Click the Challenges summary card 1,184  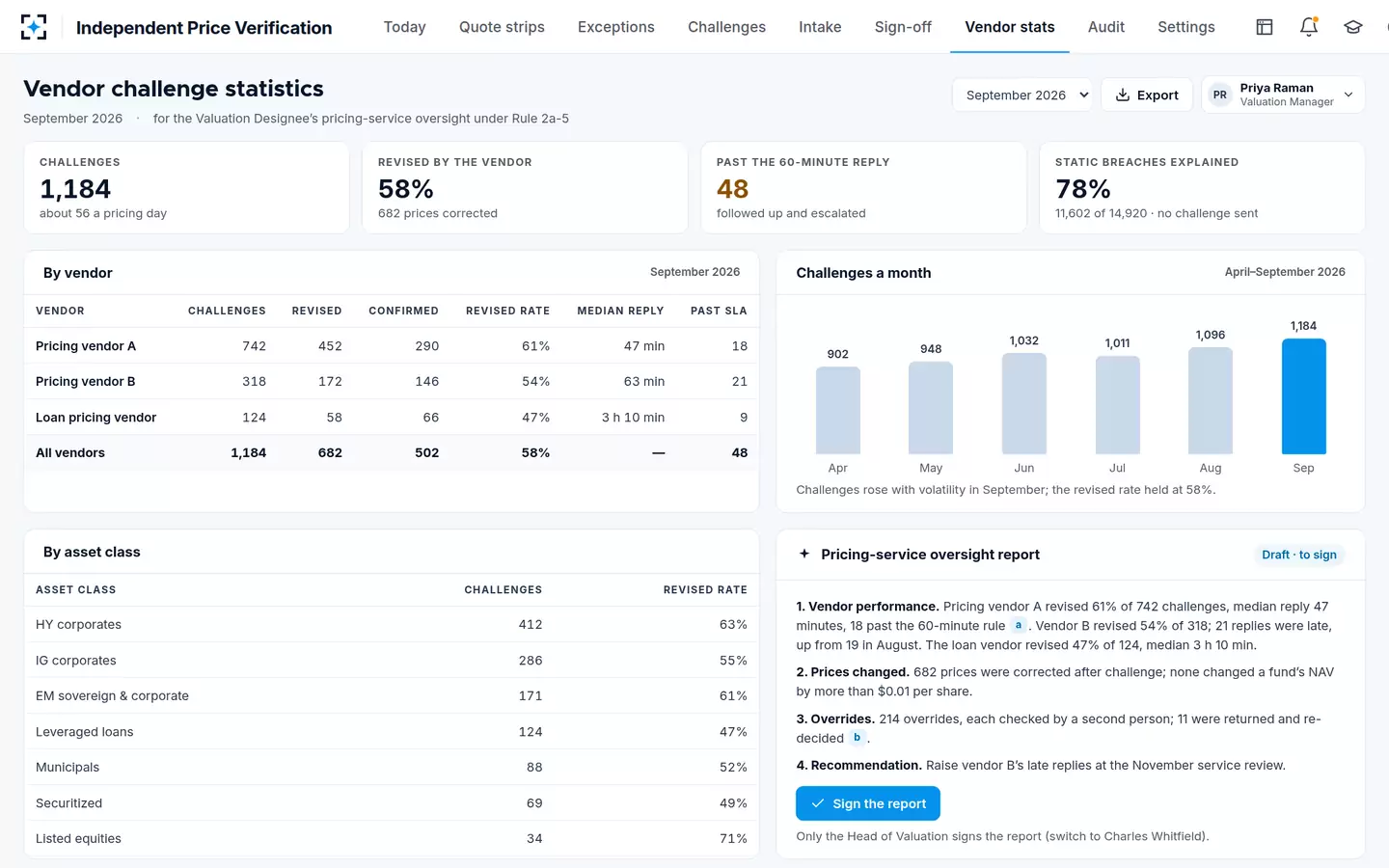click(x=186, y=188)
